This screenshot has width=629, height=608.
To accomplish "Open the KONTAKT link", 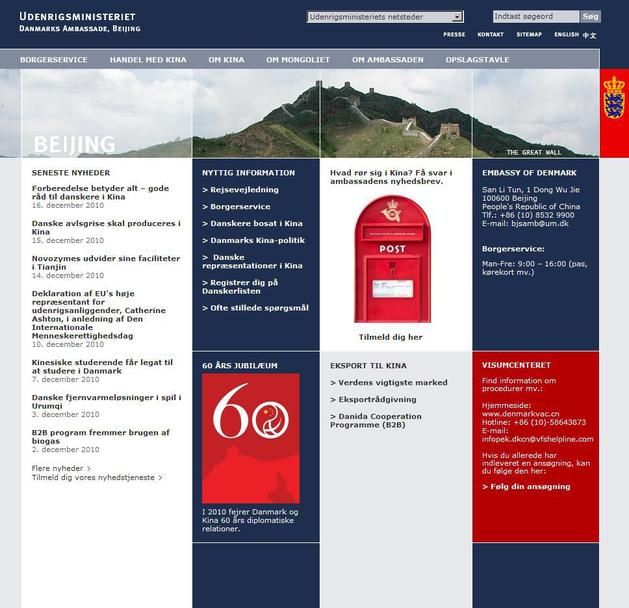I will [490, 34].
